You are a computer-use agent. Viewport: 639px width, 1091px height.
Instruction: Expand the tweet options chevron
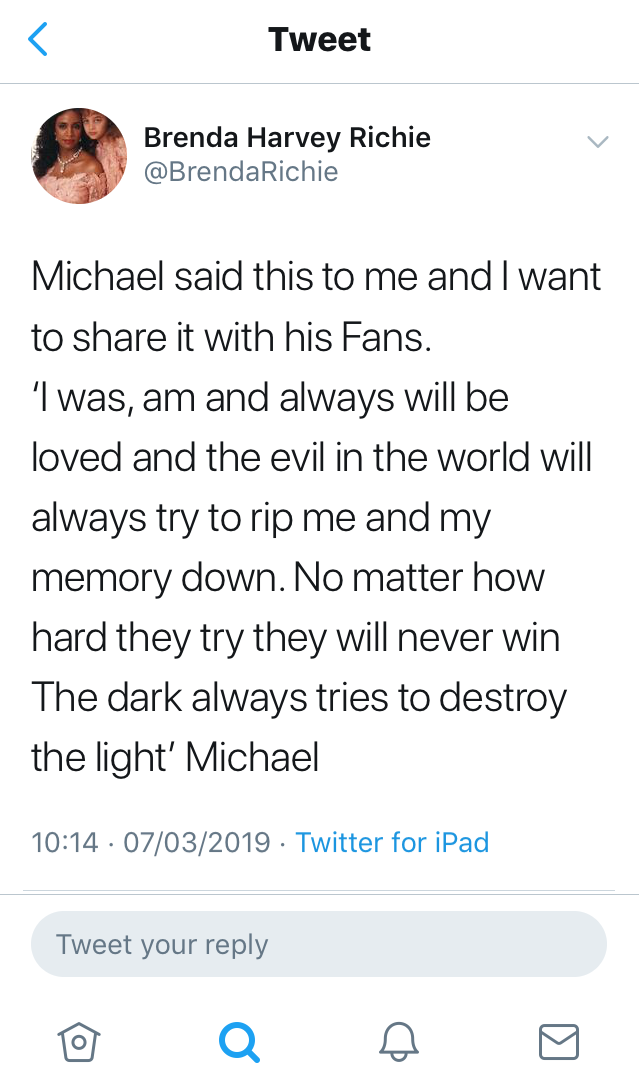(x=598, y=142)
